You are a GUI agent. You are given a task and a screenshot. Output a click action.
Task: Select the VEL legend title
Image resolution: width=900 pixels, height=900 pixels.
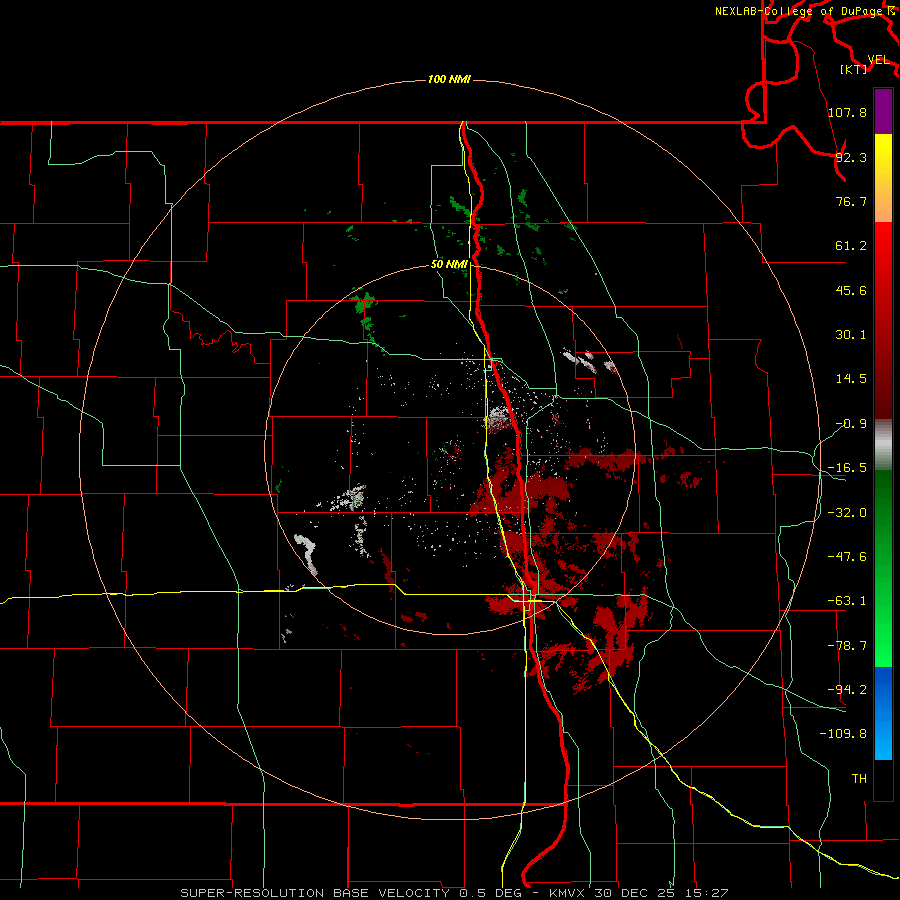pyautogui.click(x=878, y=60)
